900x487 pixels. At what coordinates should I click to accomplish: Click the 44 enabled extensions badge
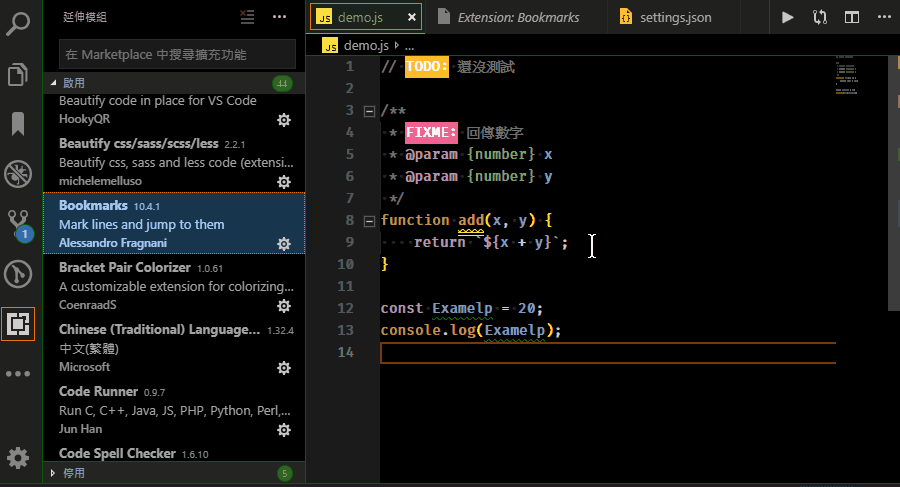coord(282,84)
